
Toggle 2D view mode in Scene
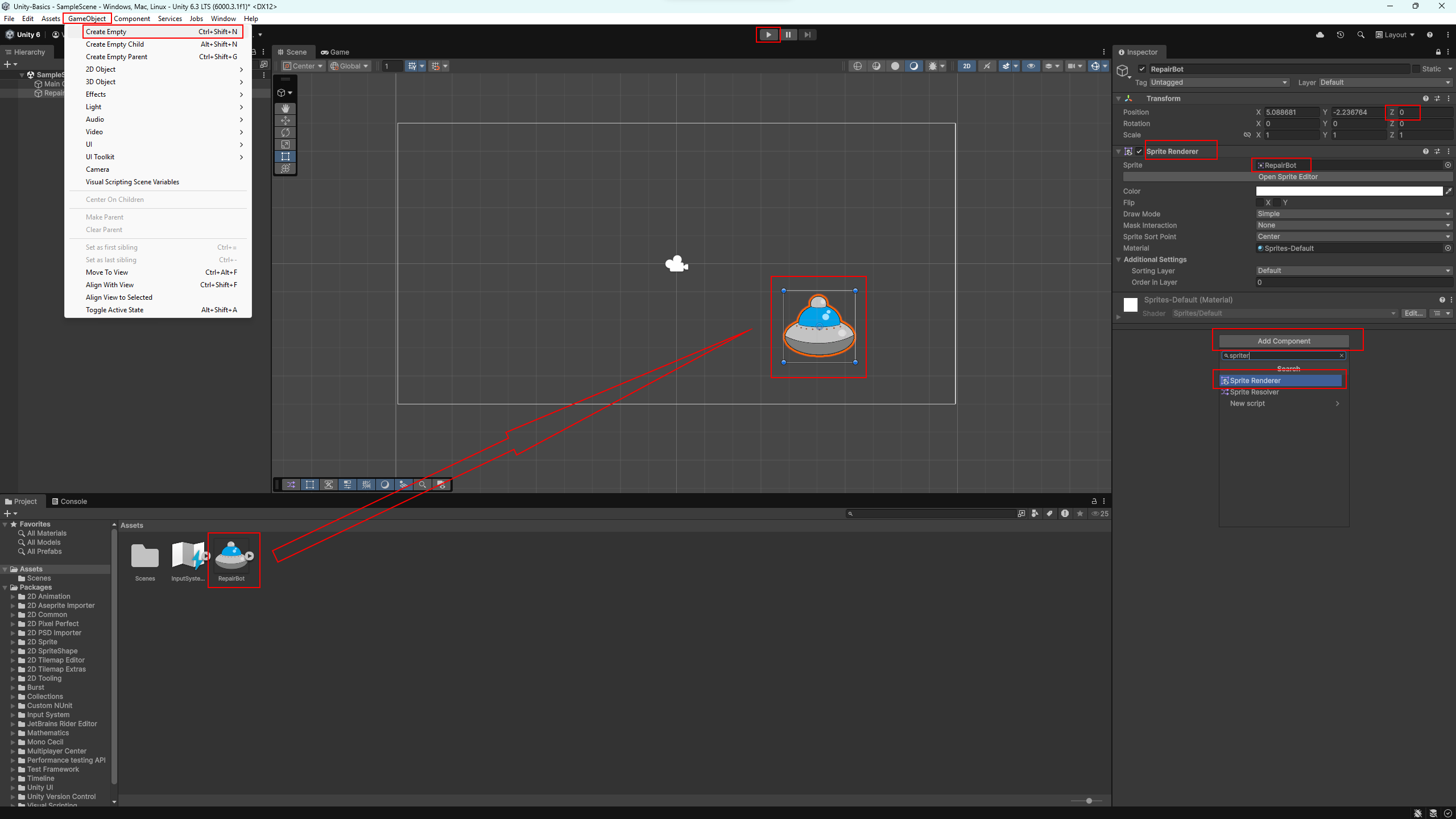pyautogui.click(x=966, y=66)
